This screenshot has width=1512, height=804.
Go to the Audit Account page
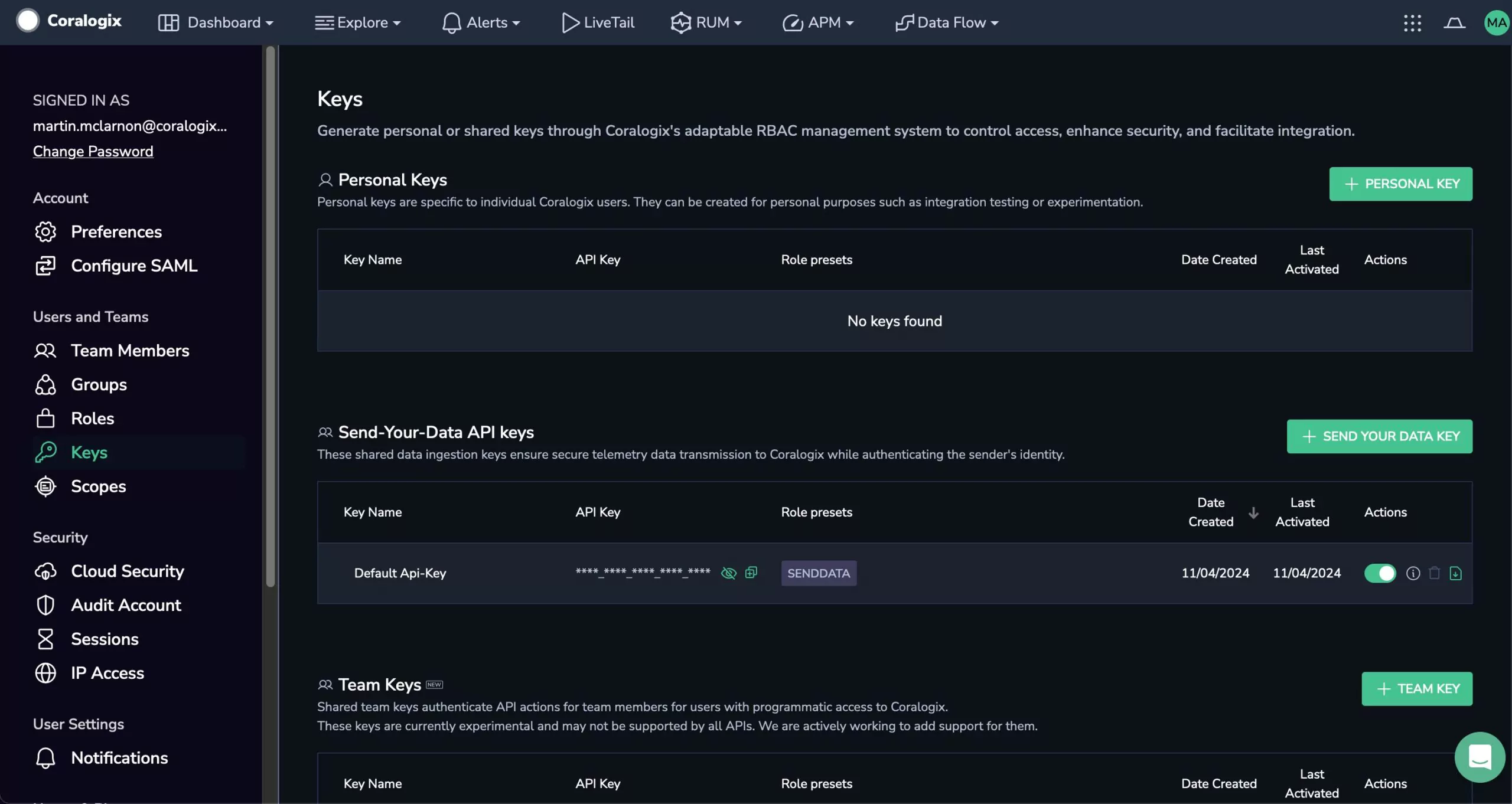tap(126, 606)
